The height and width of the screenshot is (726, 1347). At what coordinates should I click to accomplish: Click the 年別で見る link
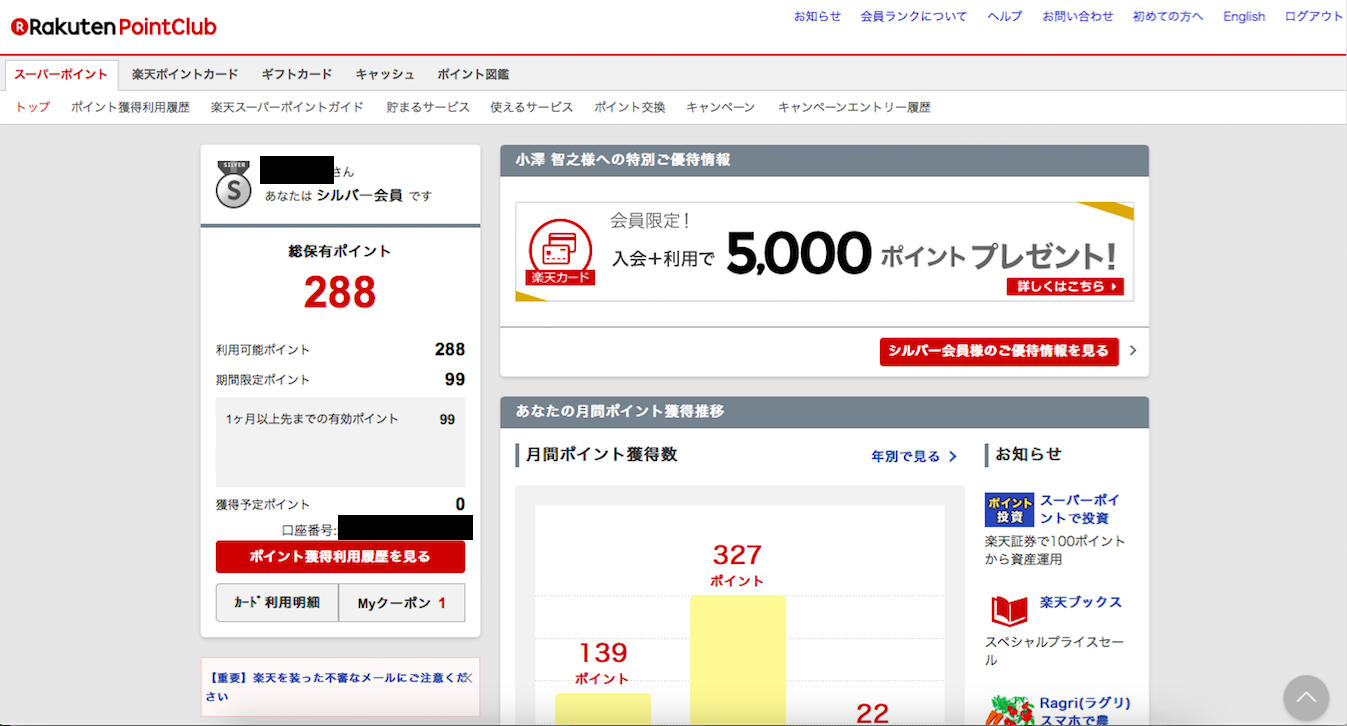[x=914, y=456]
